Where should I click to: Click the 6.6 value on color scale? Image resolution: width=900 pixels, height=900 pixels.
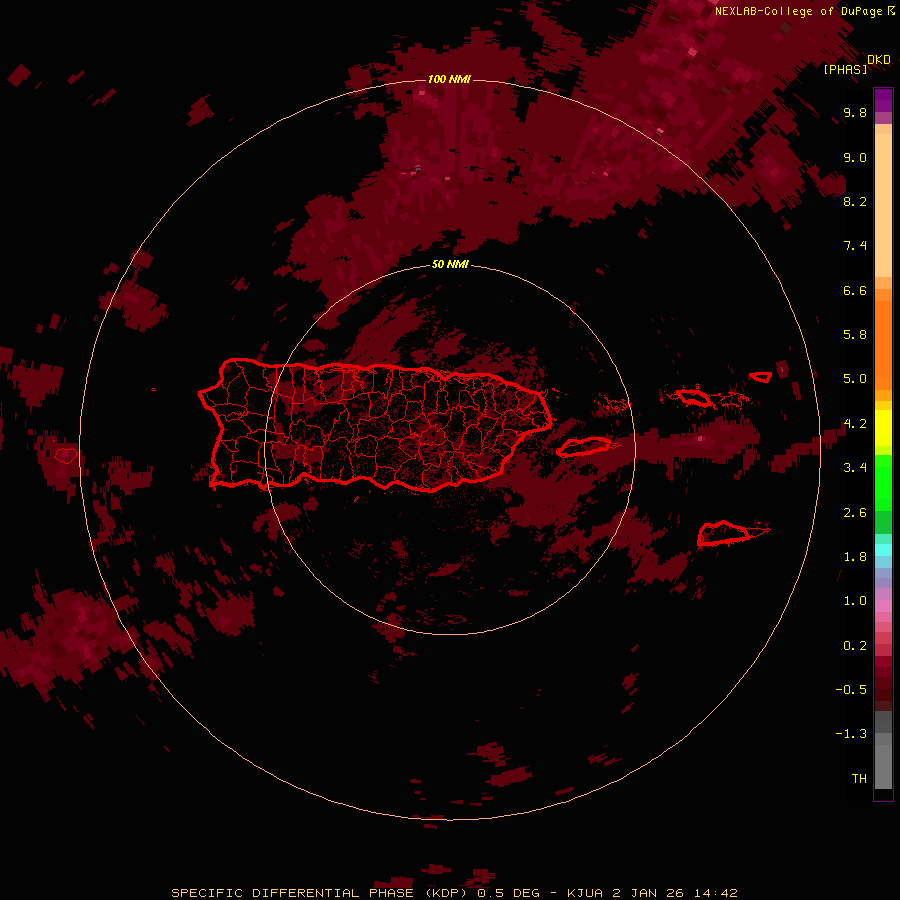pos(855,290)
